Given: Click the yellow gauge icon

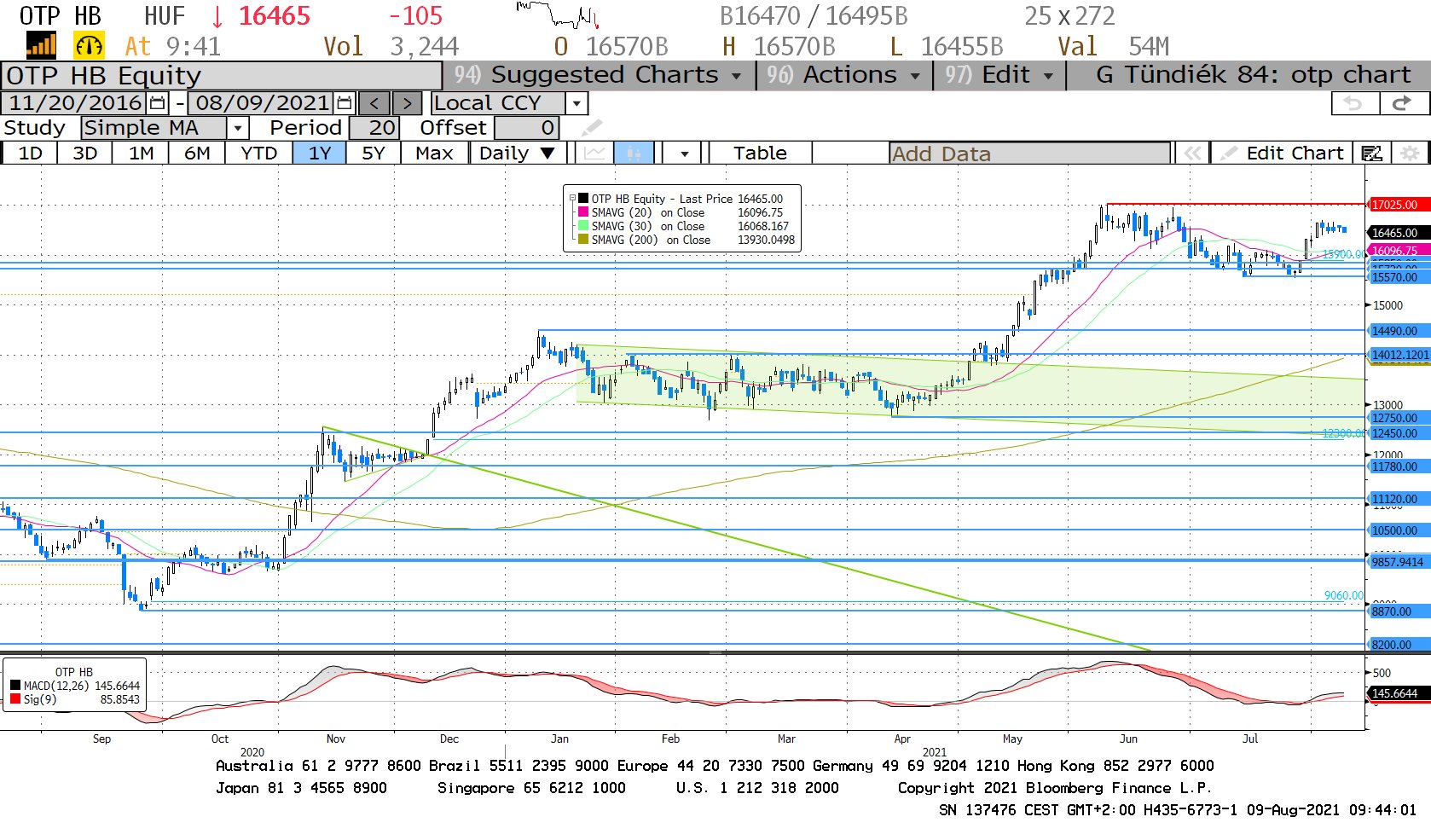Looking at the screenshot, I should tap(89, 45).
